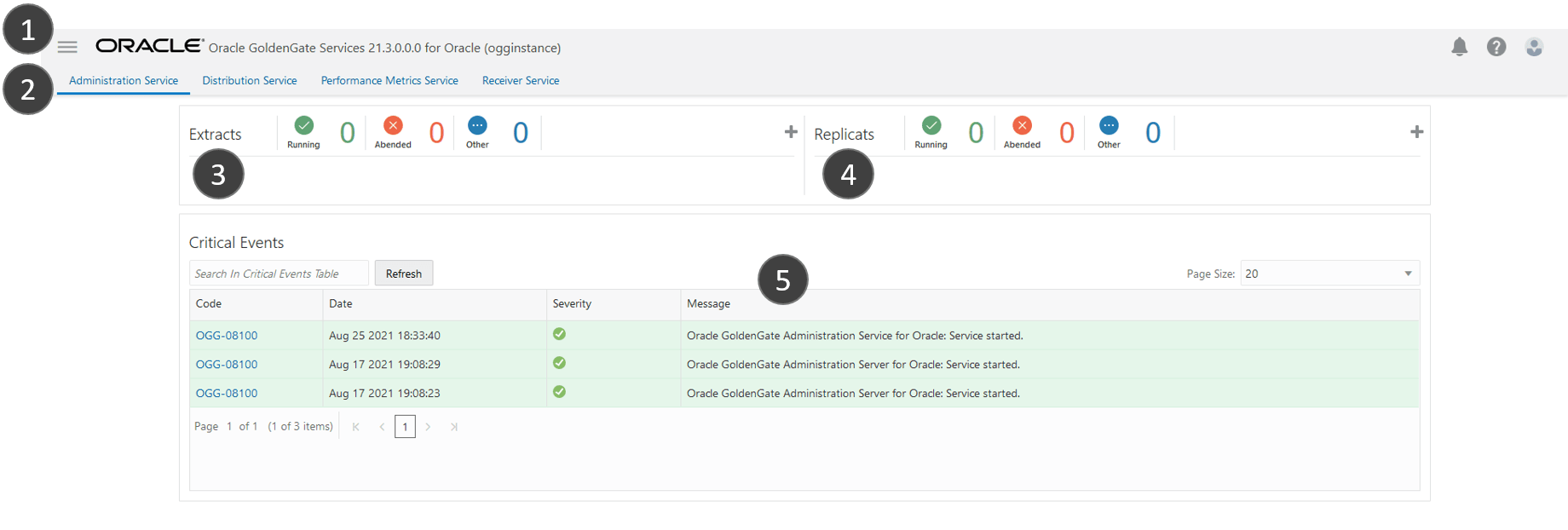Open the Performance Metrics Service tab
1568x530 pixels.
pos(389,81)
